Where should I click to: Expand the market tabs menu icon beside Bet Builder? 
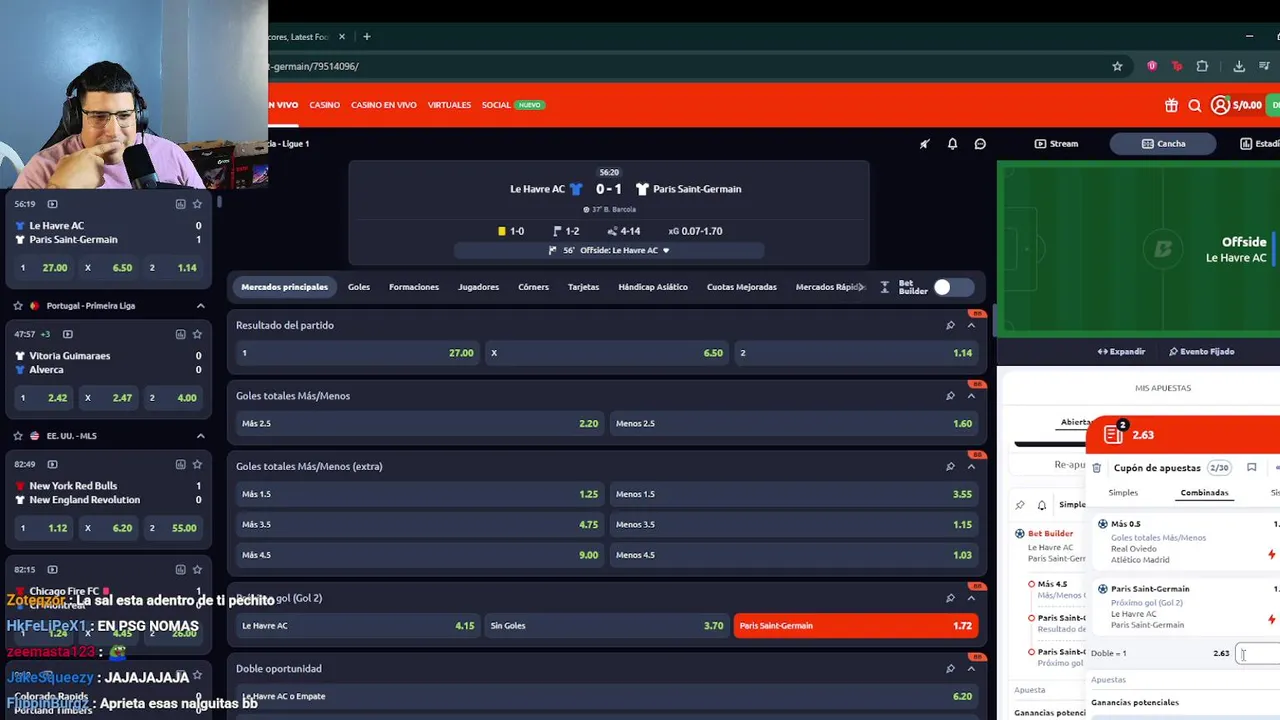tap(885, 287)
